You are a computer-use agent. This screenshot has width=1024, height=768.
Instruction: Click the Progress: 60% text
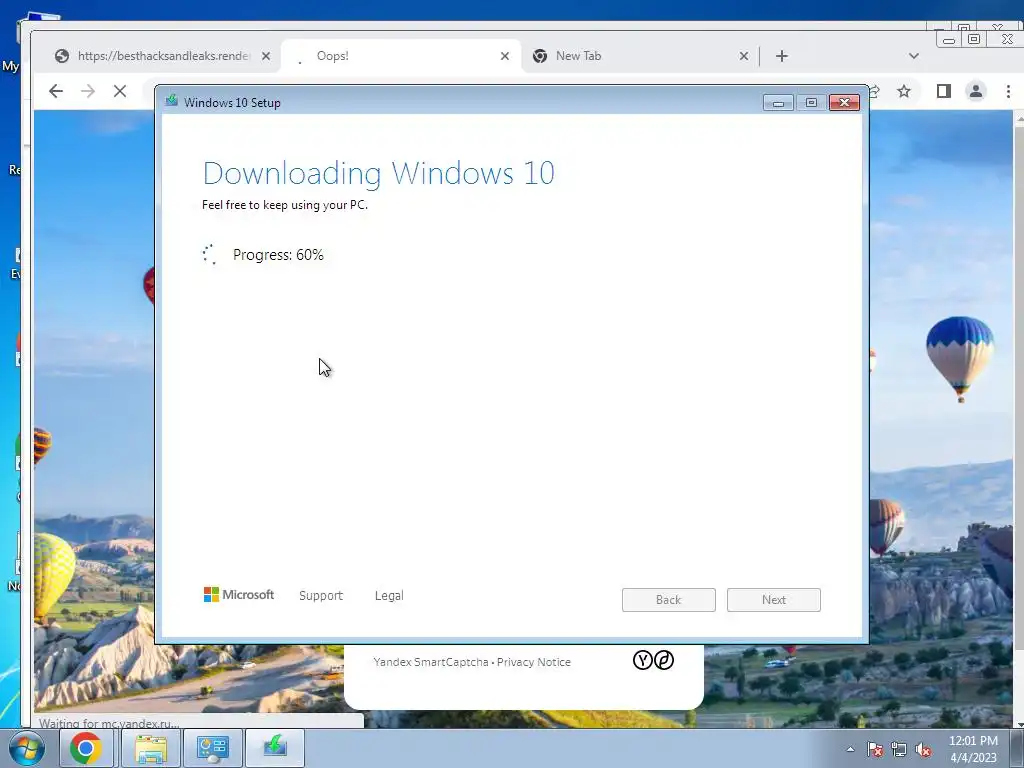click(x=278, y=255)
